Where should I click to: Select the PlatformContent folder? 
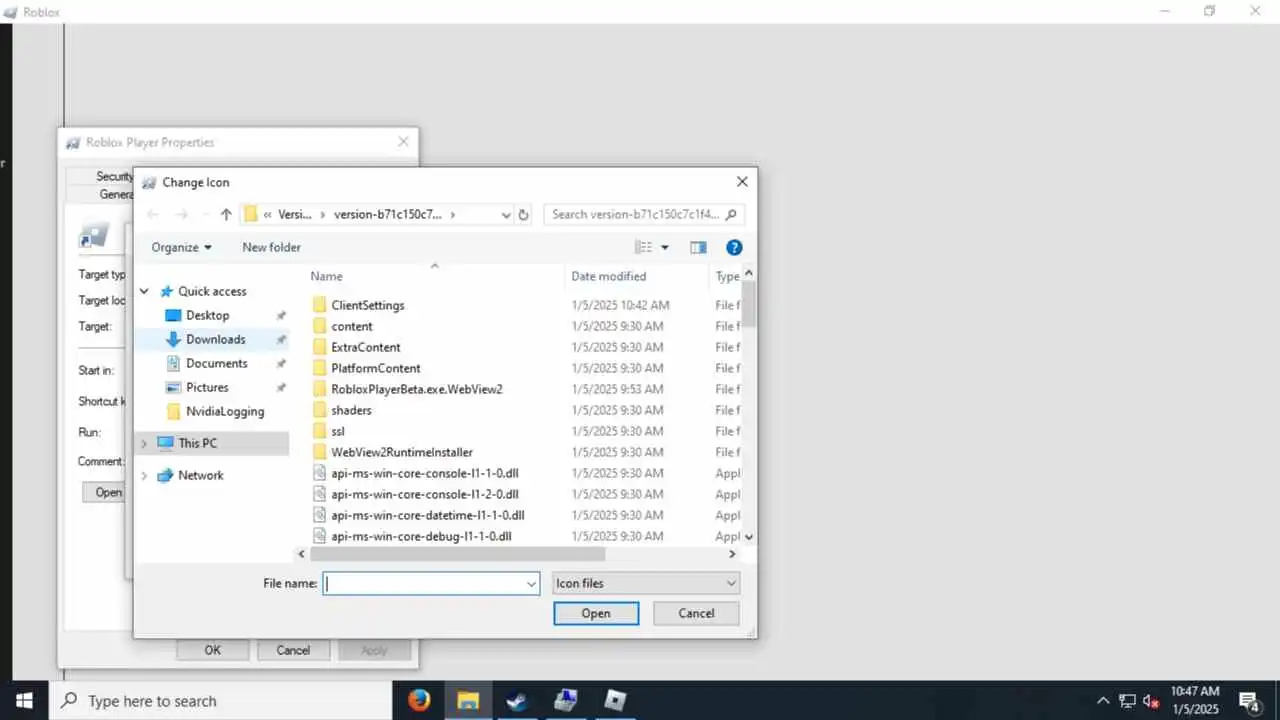click(375, 368)
